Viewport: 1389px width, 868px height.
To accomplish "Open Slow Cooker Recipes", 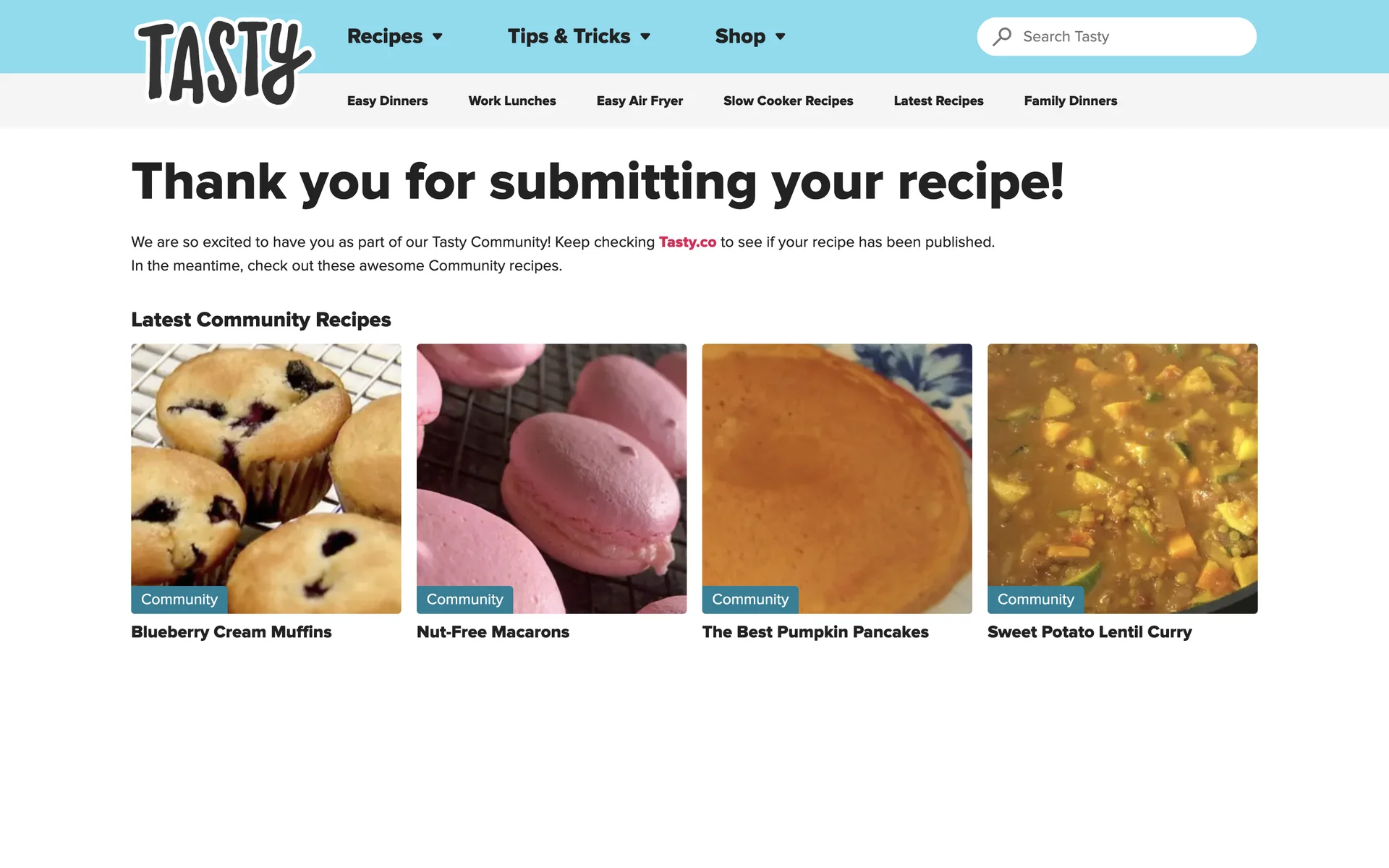I will pyautogui.click(x=788, y=101).
